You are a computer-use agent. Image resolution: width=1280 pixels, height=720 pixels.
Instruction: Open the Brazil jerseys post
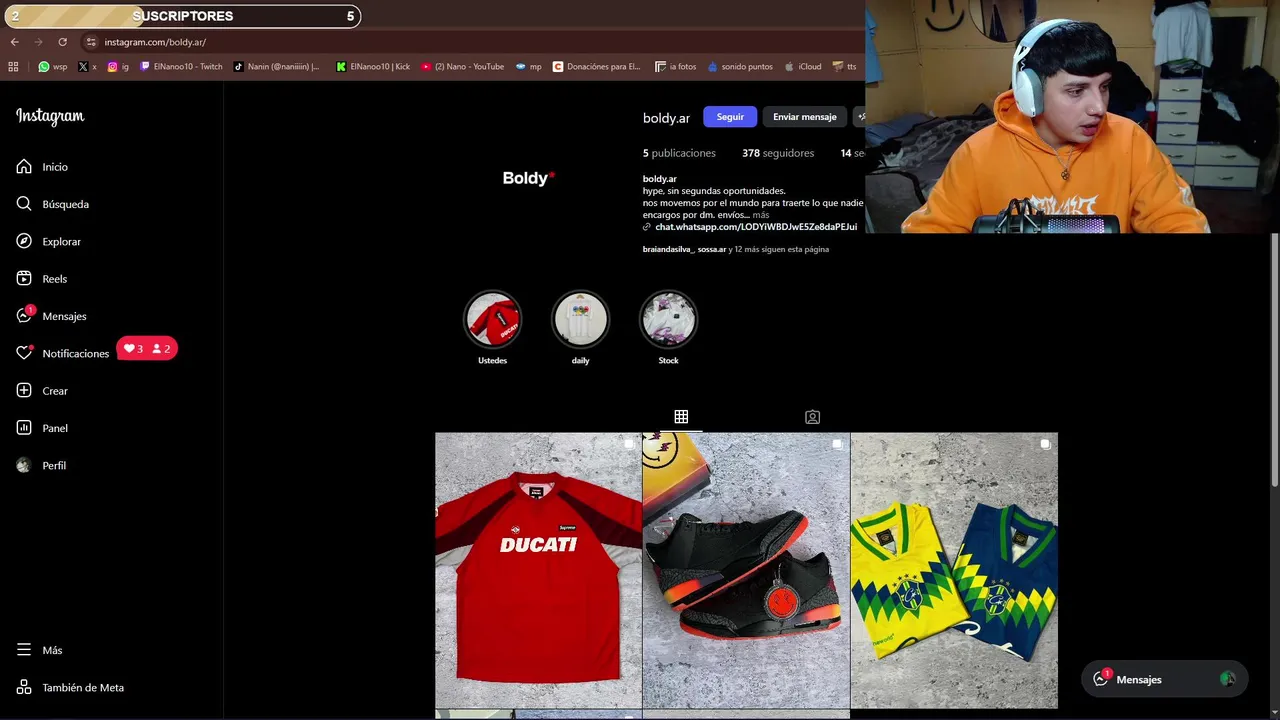[954, 570]
